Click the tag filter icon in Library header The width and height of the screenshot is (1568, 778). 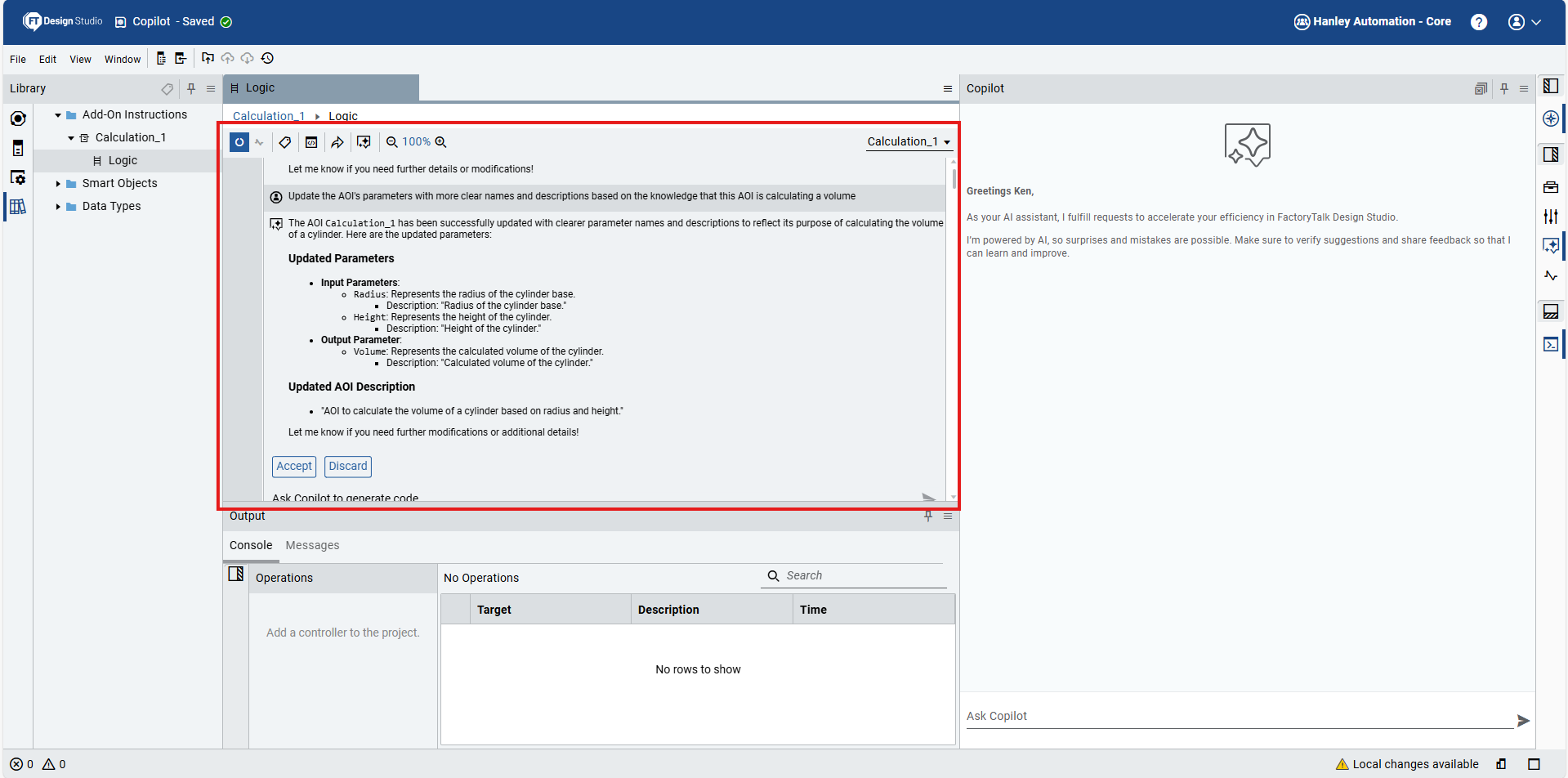tap(167, 88)
